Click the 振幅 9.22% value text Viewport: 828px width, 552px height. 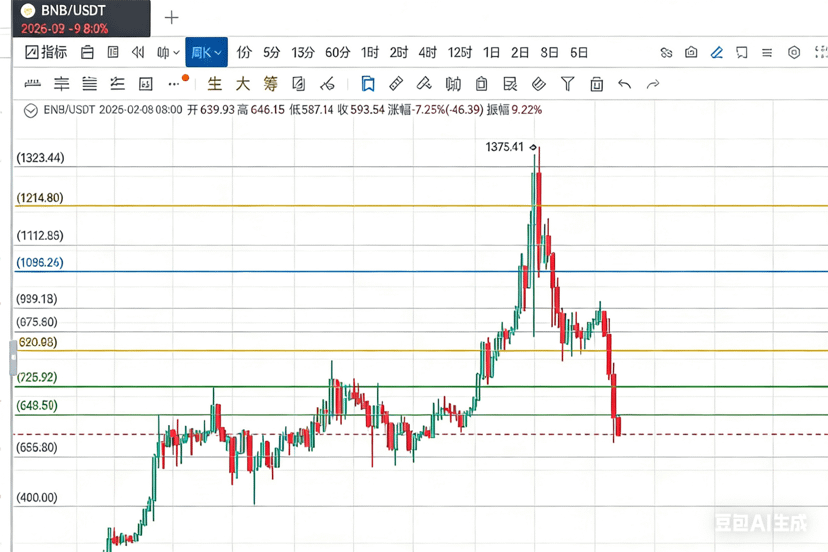pos(514,110)
